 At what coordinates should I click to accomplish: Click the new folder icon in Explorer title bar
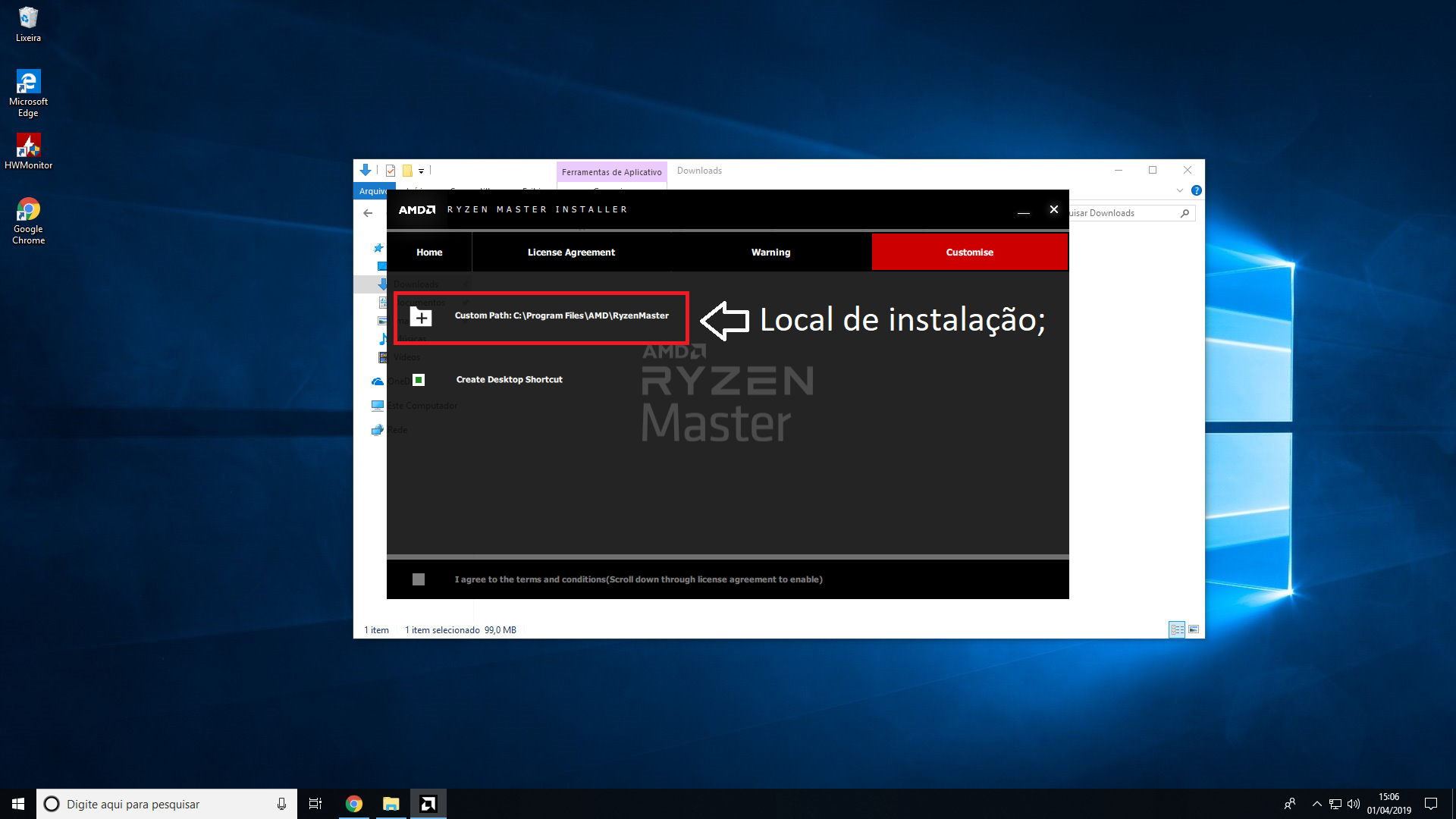407,171
